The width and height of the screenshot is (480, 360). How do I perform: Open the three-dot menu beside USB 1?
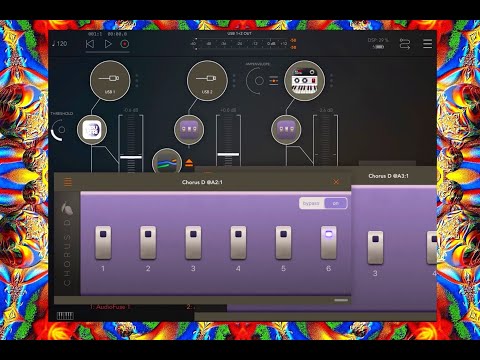pos(137,81)
